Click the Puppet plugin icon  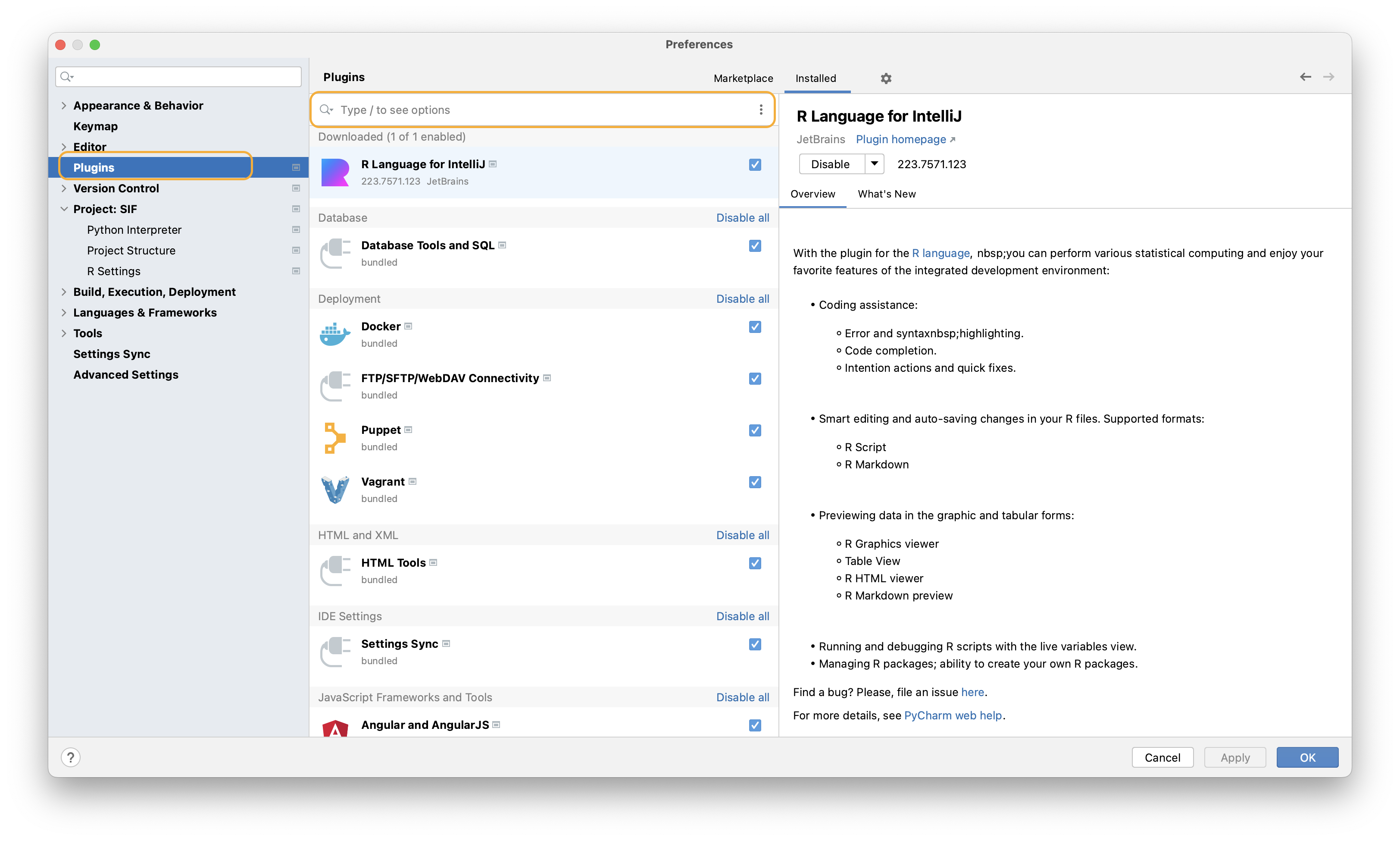335,438
